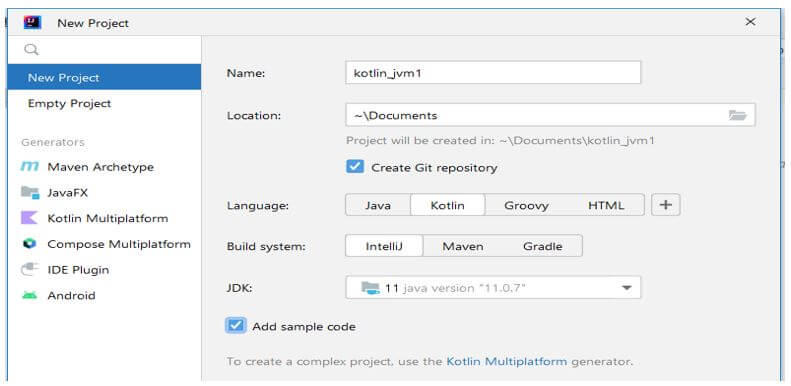Click the 'Project will be created in' text

[x=500, y=140]
